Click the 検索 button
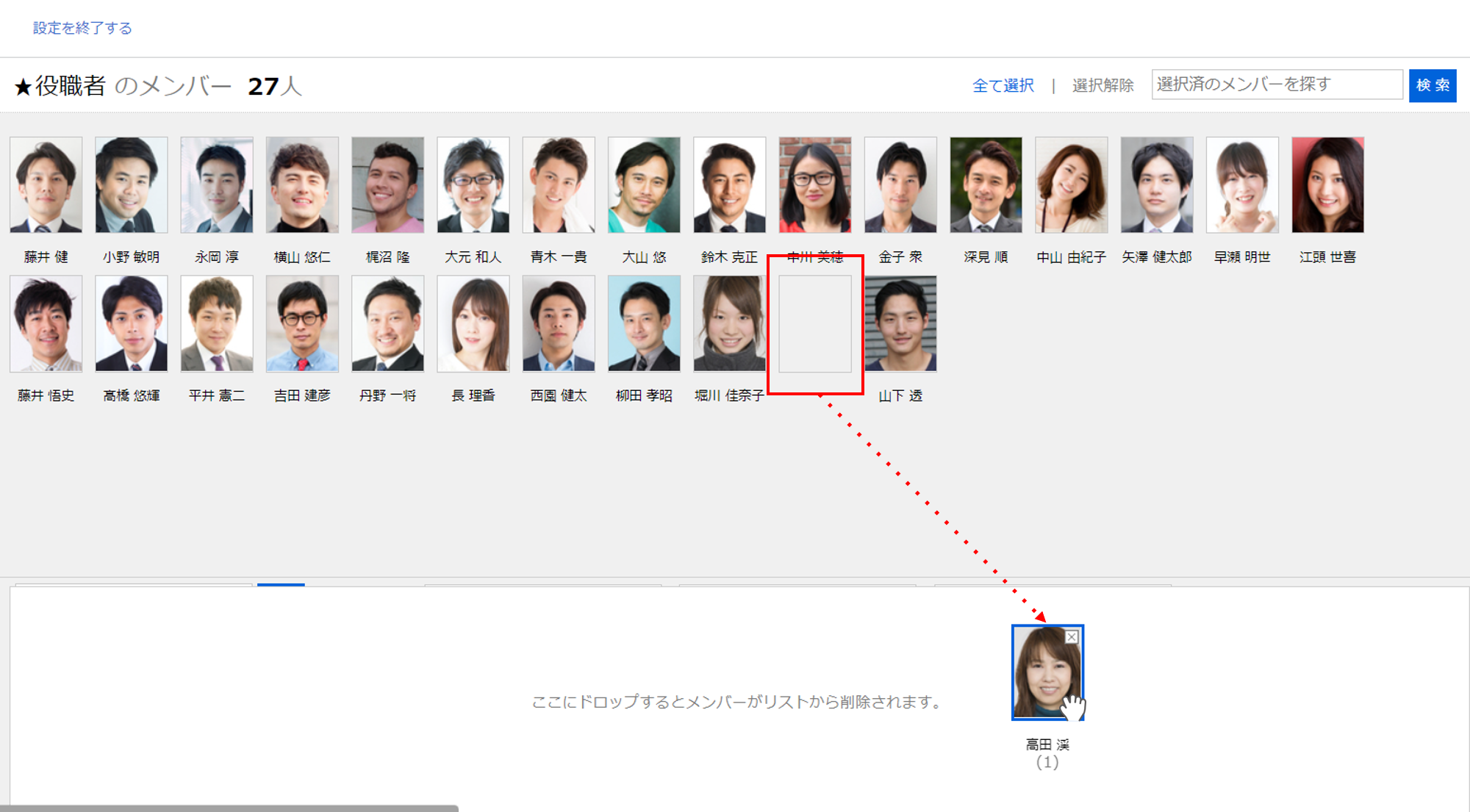This screenshot has width=1470, height=812. tap(1432, 85)
